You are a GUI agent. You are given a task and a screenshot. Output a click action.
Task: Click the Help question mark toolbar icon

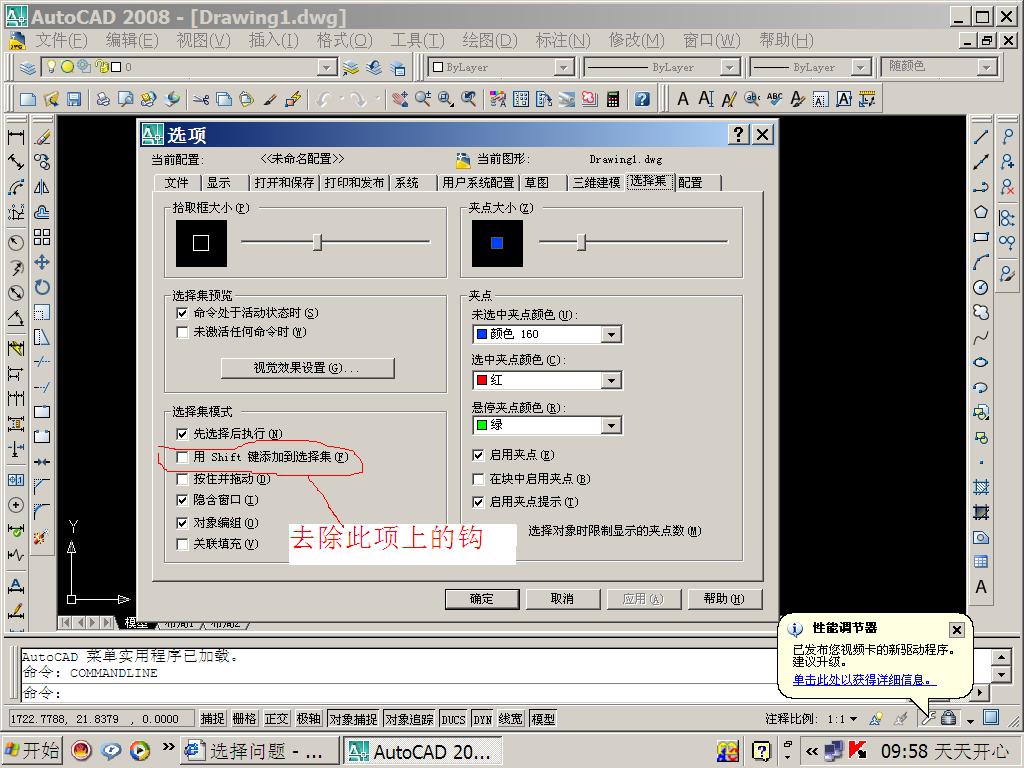pyautogui.click(x=643, y=99)
